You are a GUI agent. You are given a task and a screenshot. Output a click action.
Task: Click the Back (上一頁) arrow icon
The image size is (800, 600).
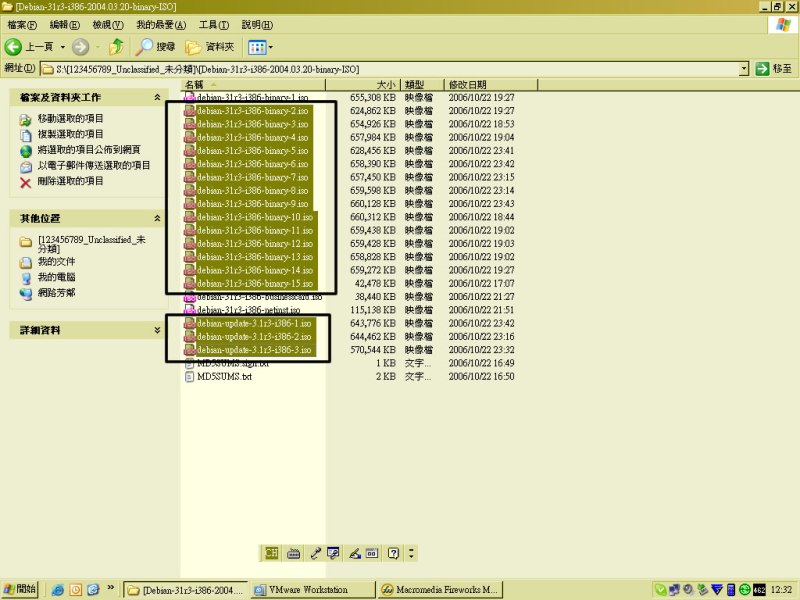[14, 47]
